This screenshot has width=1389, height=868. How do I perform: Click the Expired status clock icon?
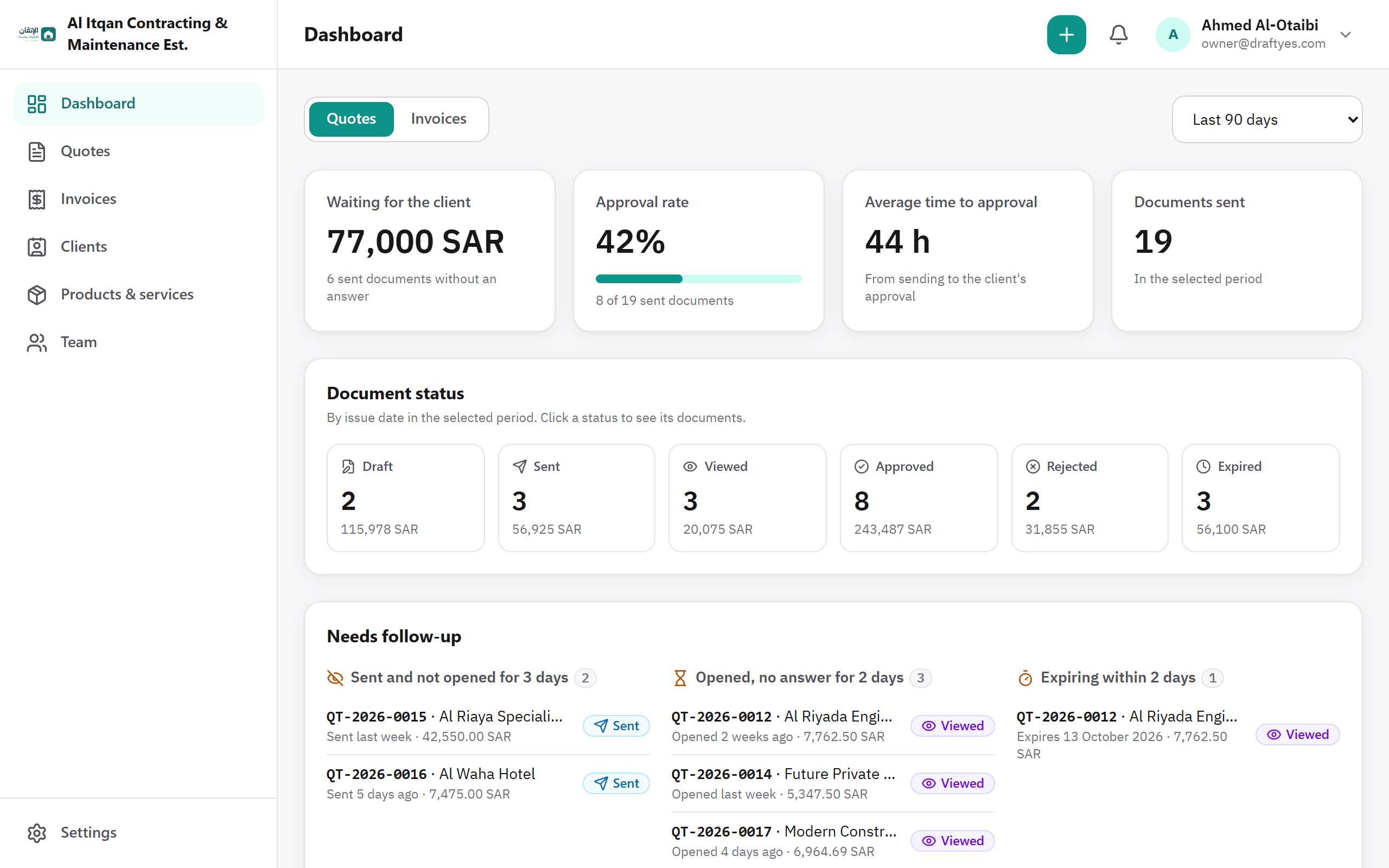pos(1203,466)
